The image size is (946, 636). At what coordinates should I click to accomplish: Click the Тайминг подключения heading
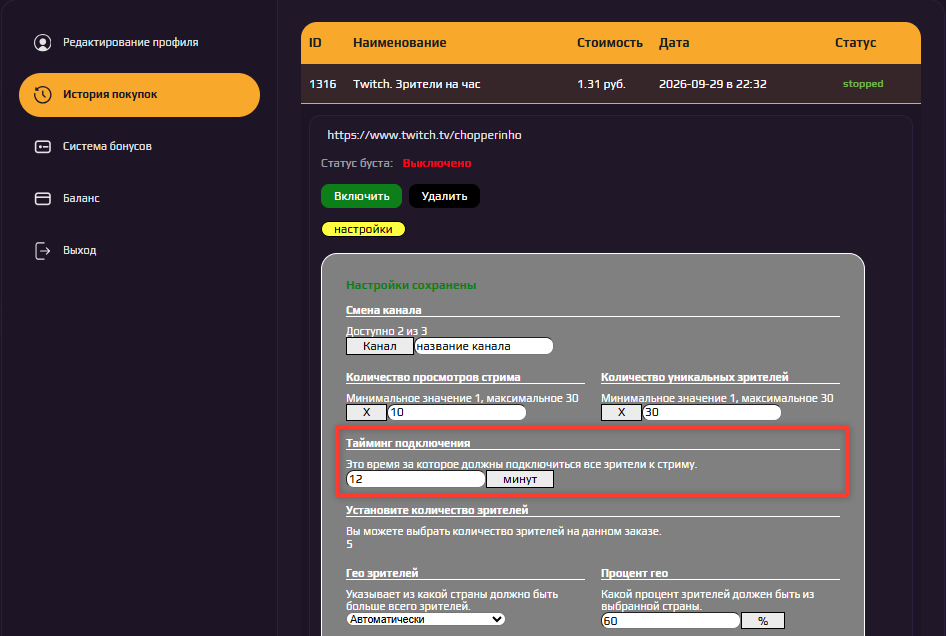[408, 443]
